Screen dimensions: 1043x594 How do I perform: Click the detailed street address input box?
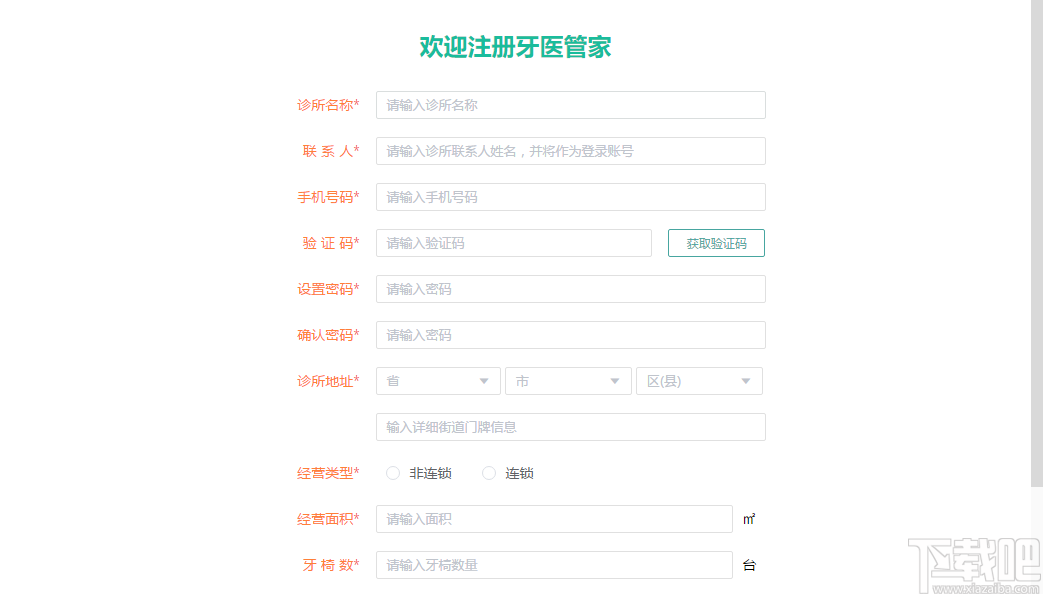pyautogui.click(x=570, y=426)
